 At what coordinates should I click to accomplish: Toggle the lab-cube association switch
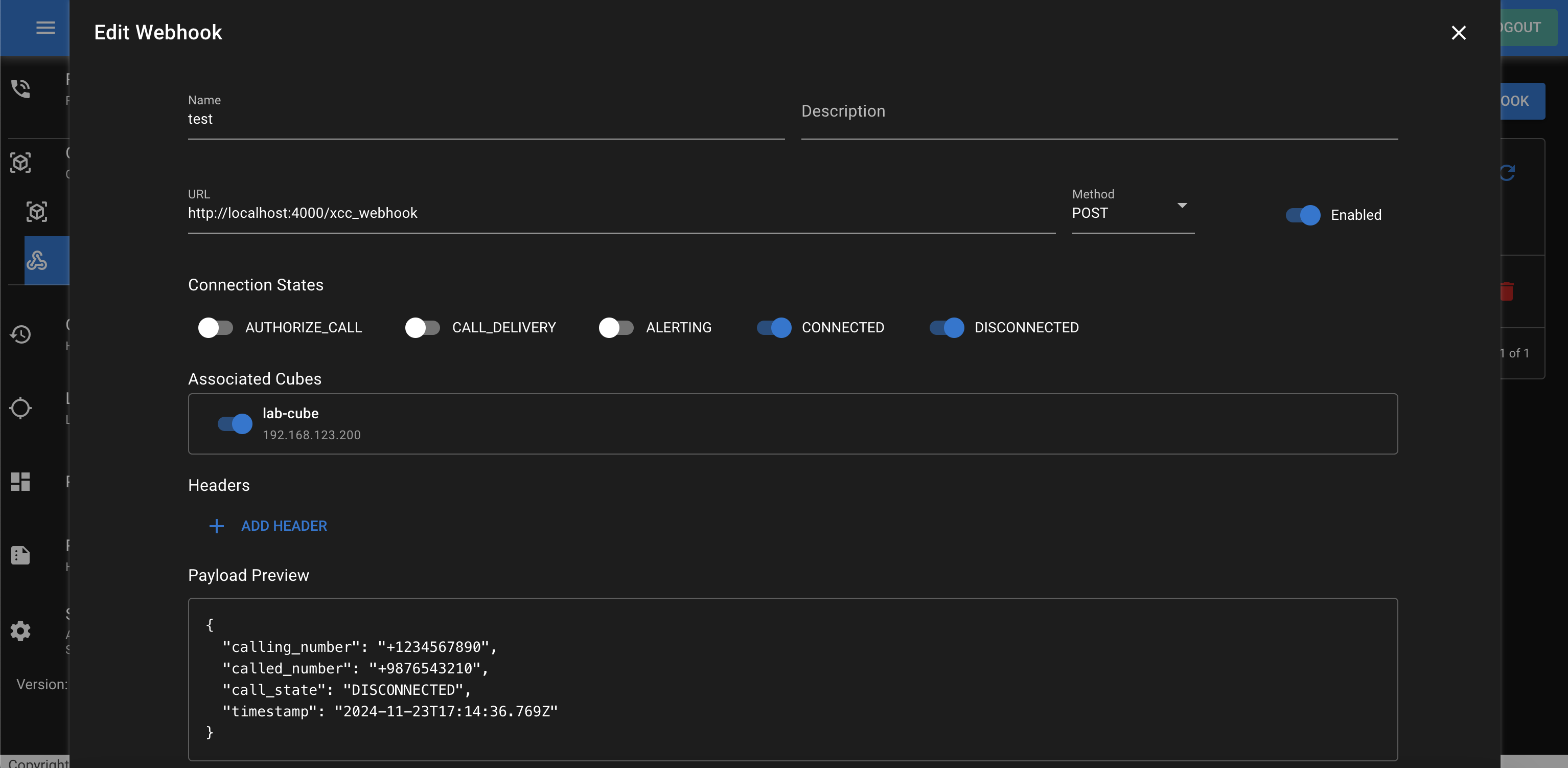(x=235, y=423)
